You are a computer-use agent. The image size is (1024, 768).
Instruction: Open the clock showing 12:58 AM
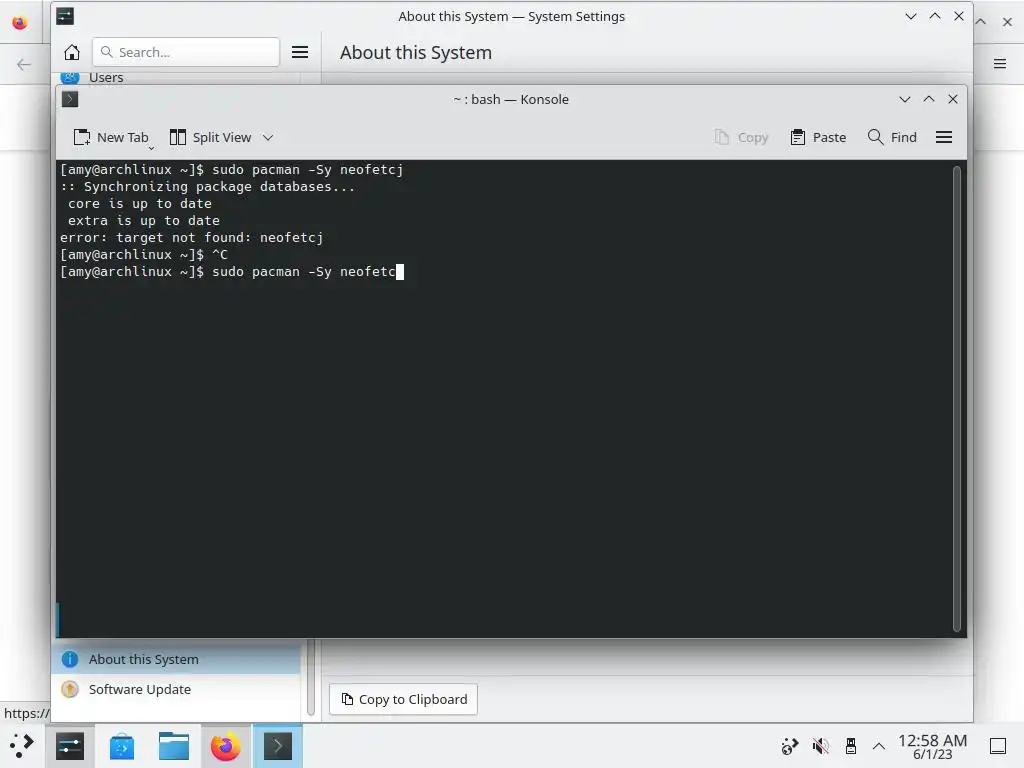point(932,746)
